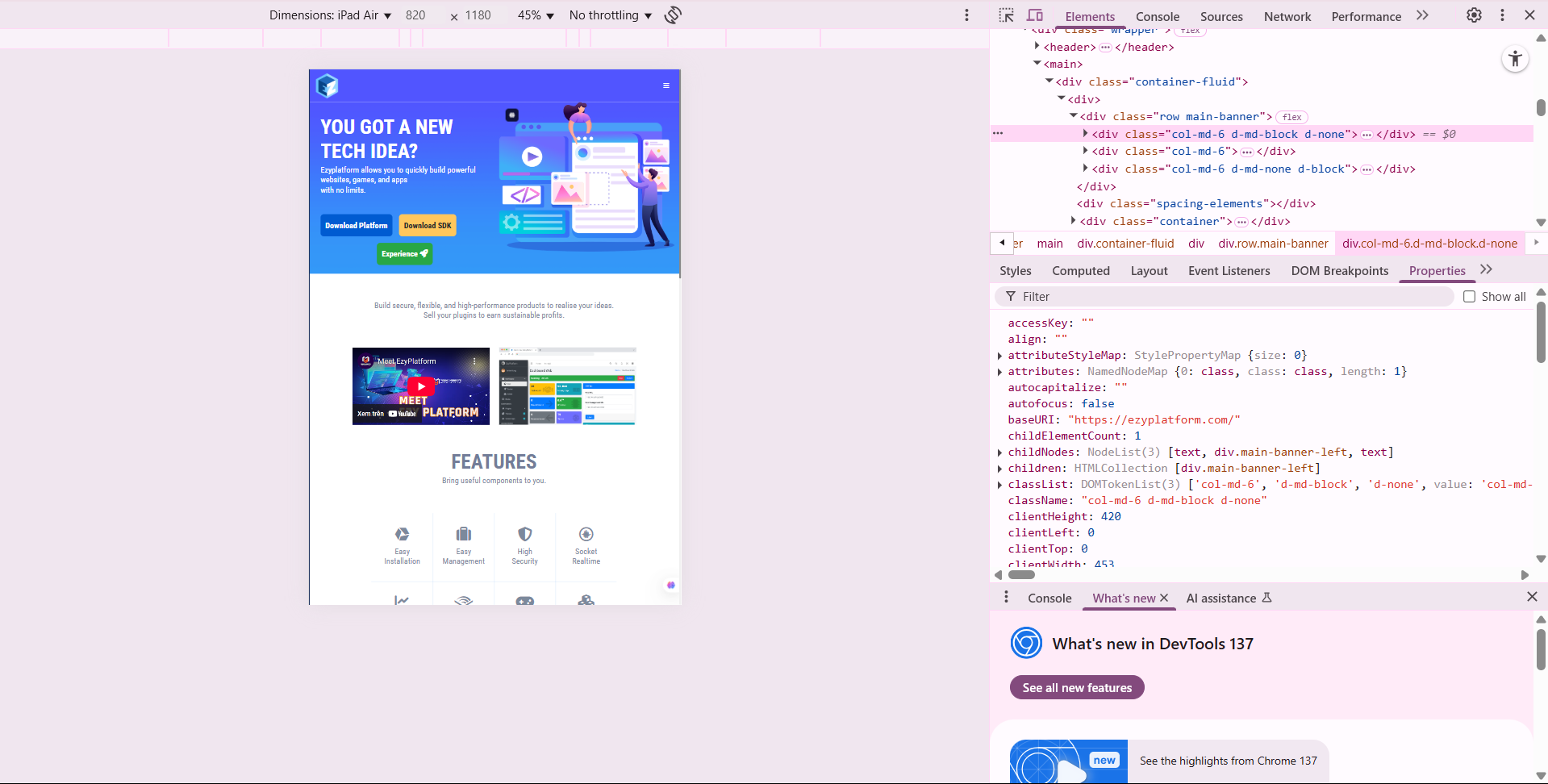Image resolution: width=1548 pixels, height=784 pixels.
Task: Switch to the Sources tab
Action: click(x=1221, y=16)
